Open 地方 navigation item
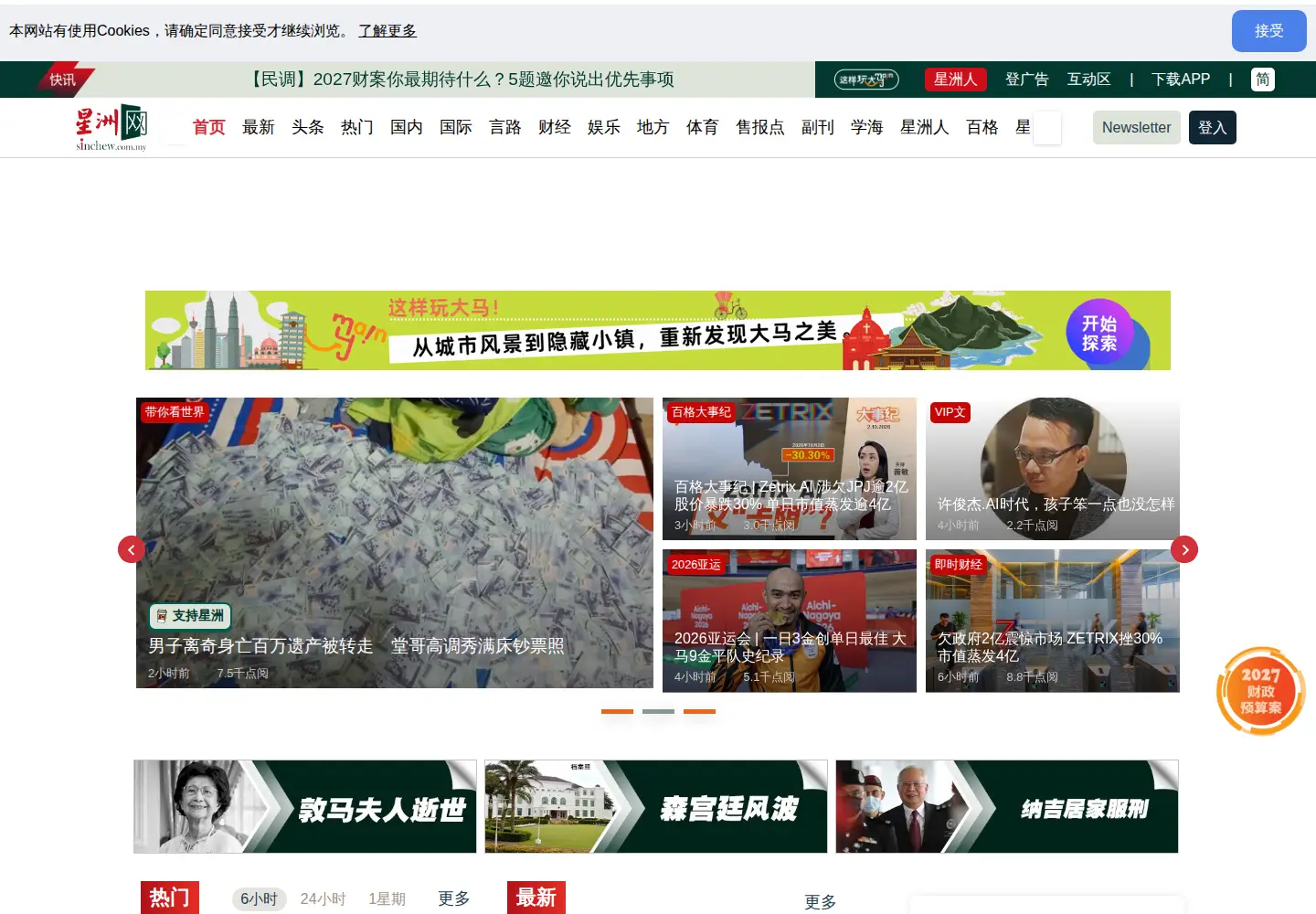The image size is (1316, 914). (653, 127)
